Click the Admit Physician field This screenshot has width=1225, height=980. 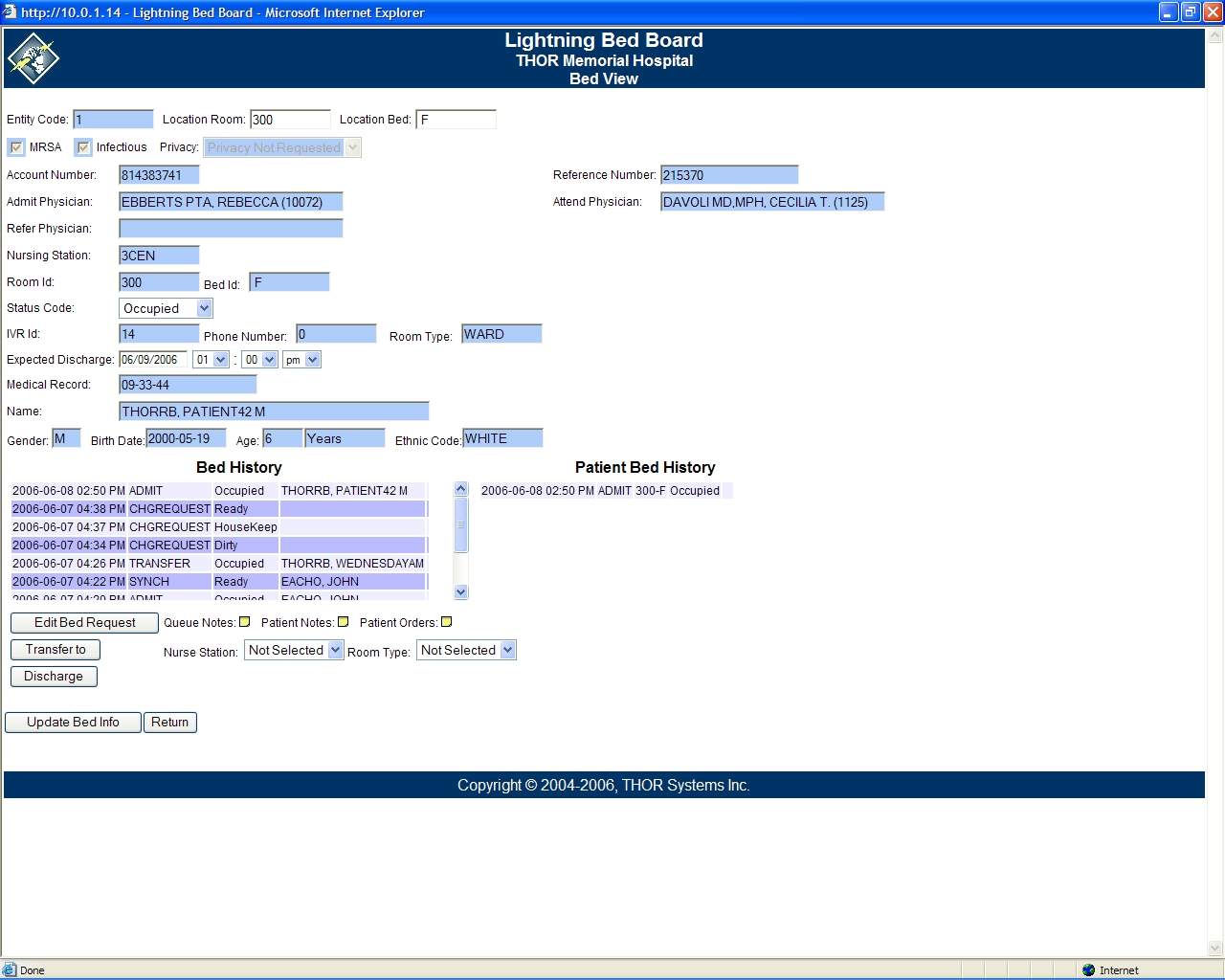point(231,202)
